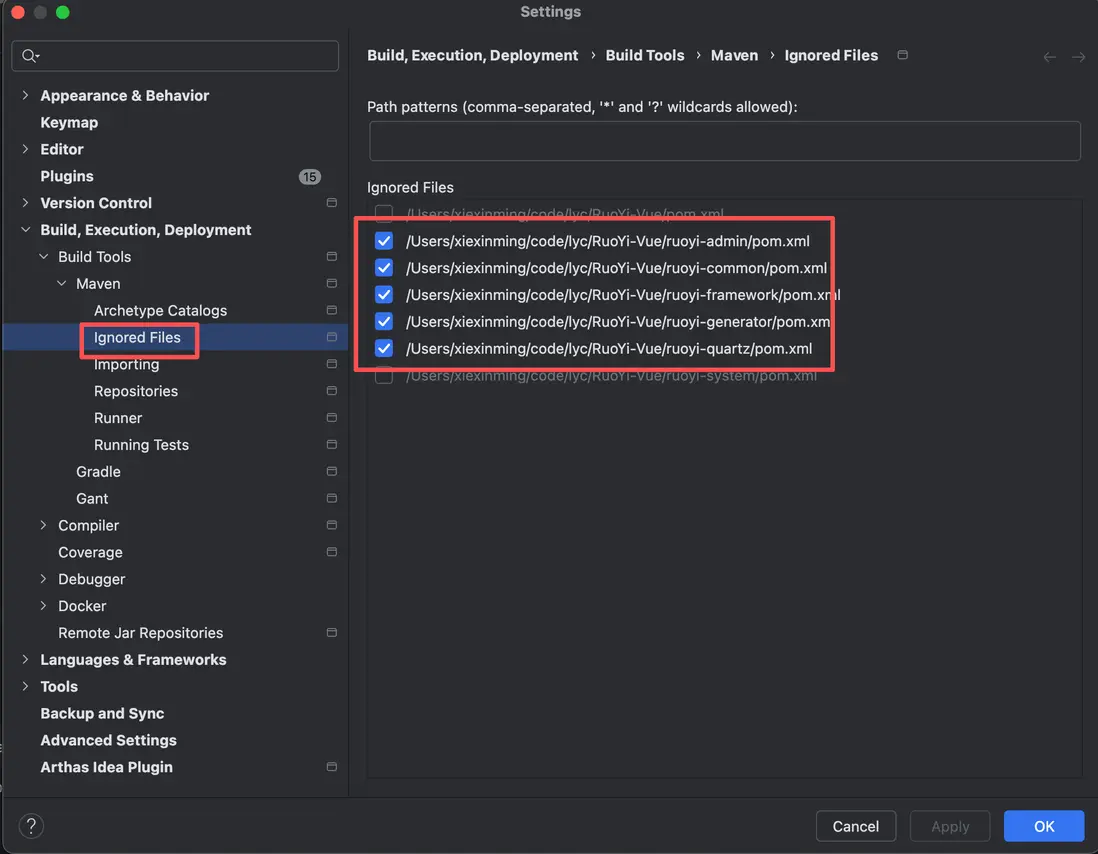Check the ruoyi-system/pom.xml checkbox
1098x854 pixels.
tap(384, 376)
